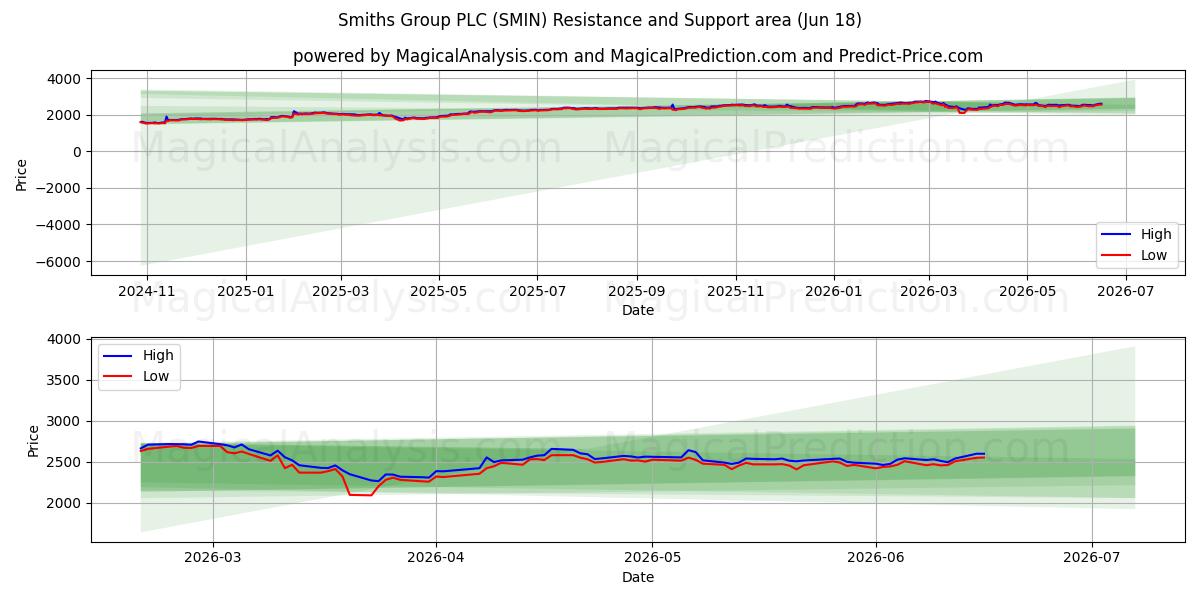1200x600 pixels.
Task: Click the '3500' y-axis label in the bottom chart
Action: [x=66, y=381]
